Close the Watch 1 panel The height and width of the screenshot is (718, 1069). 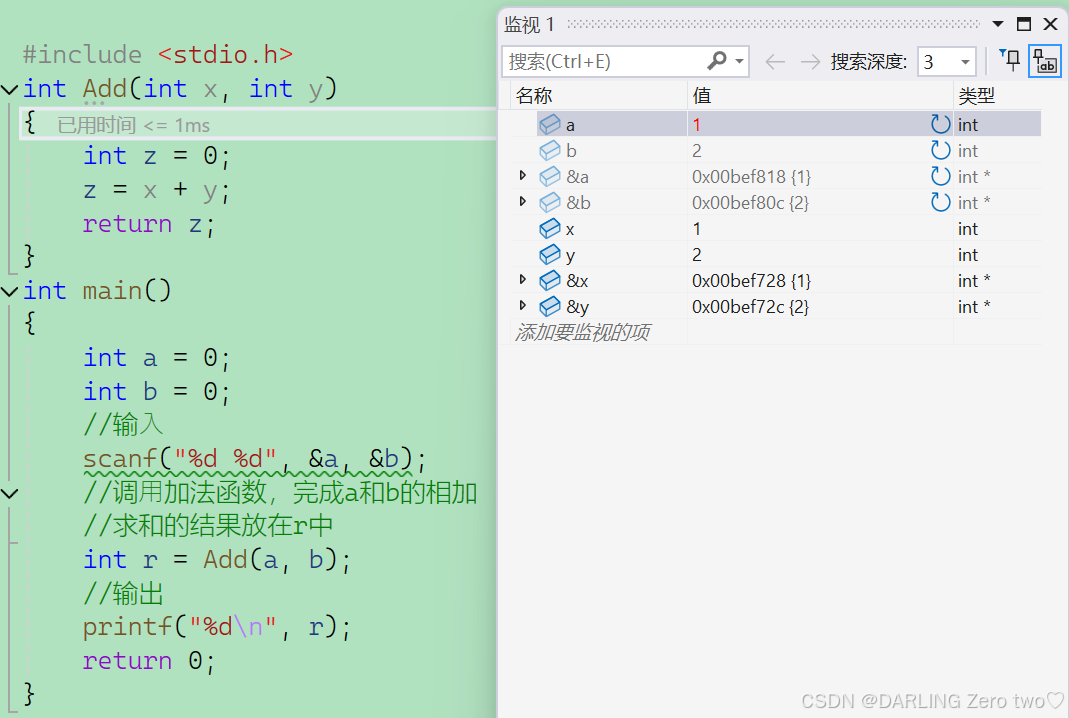[1051, 24]
